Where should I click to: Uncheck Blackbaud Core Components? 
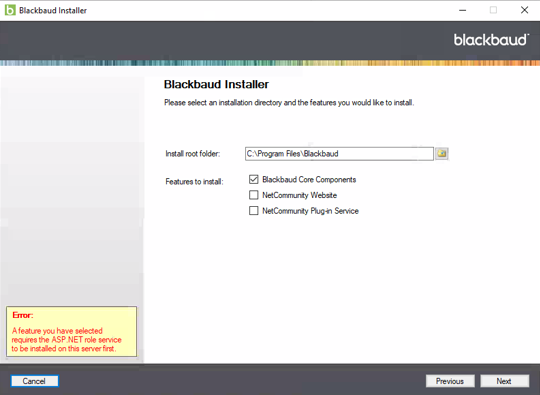253,179
